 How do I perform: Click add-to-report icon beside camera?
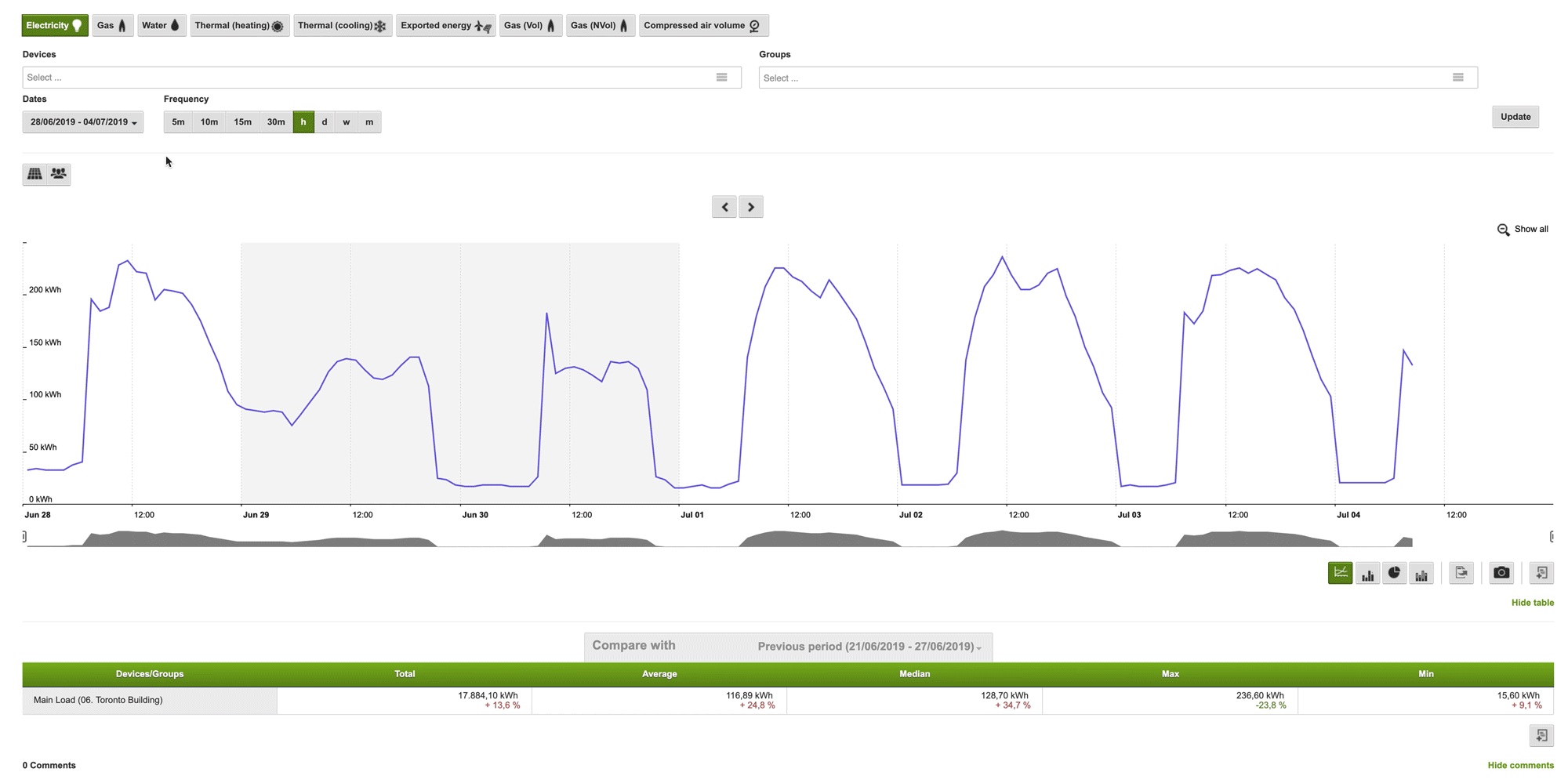(1541, 573)
